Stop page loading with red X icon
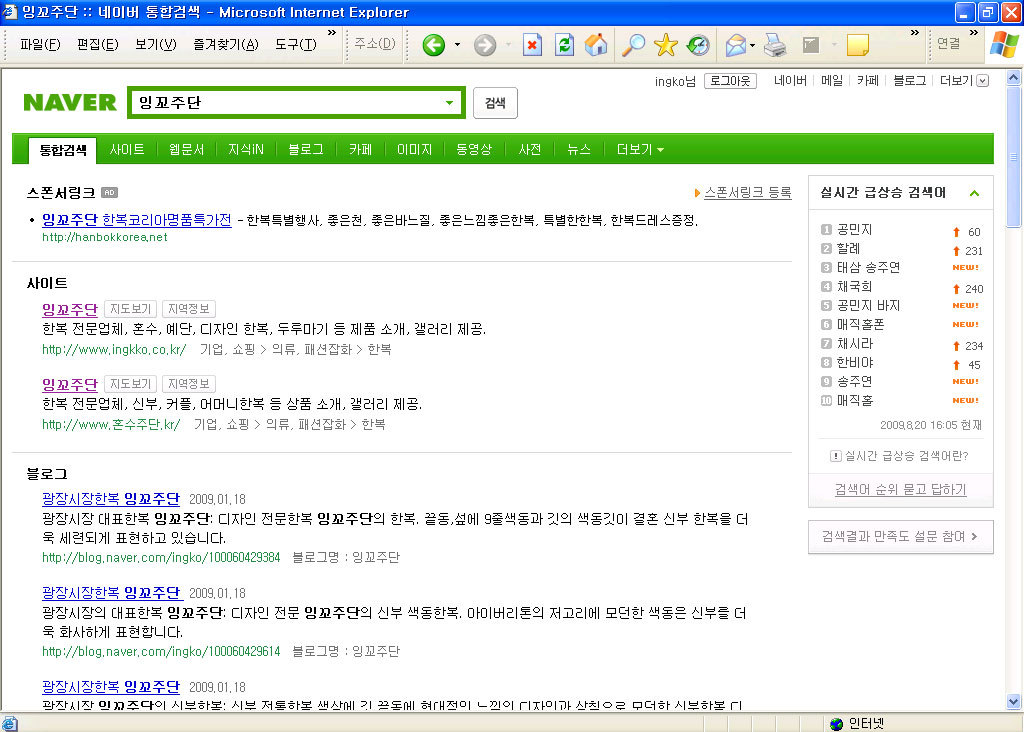This screenshot has height=732, width=1024. [532, 45]
